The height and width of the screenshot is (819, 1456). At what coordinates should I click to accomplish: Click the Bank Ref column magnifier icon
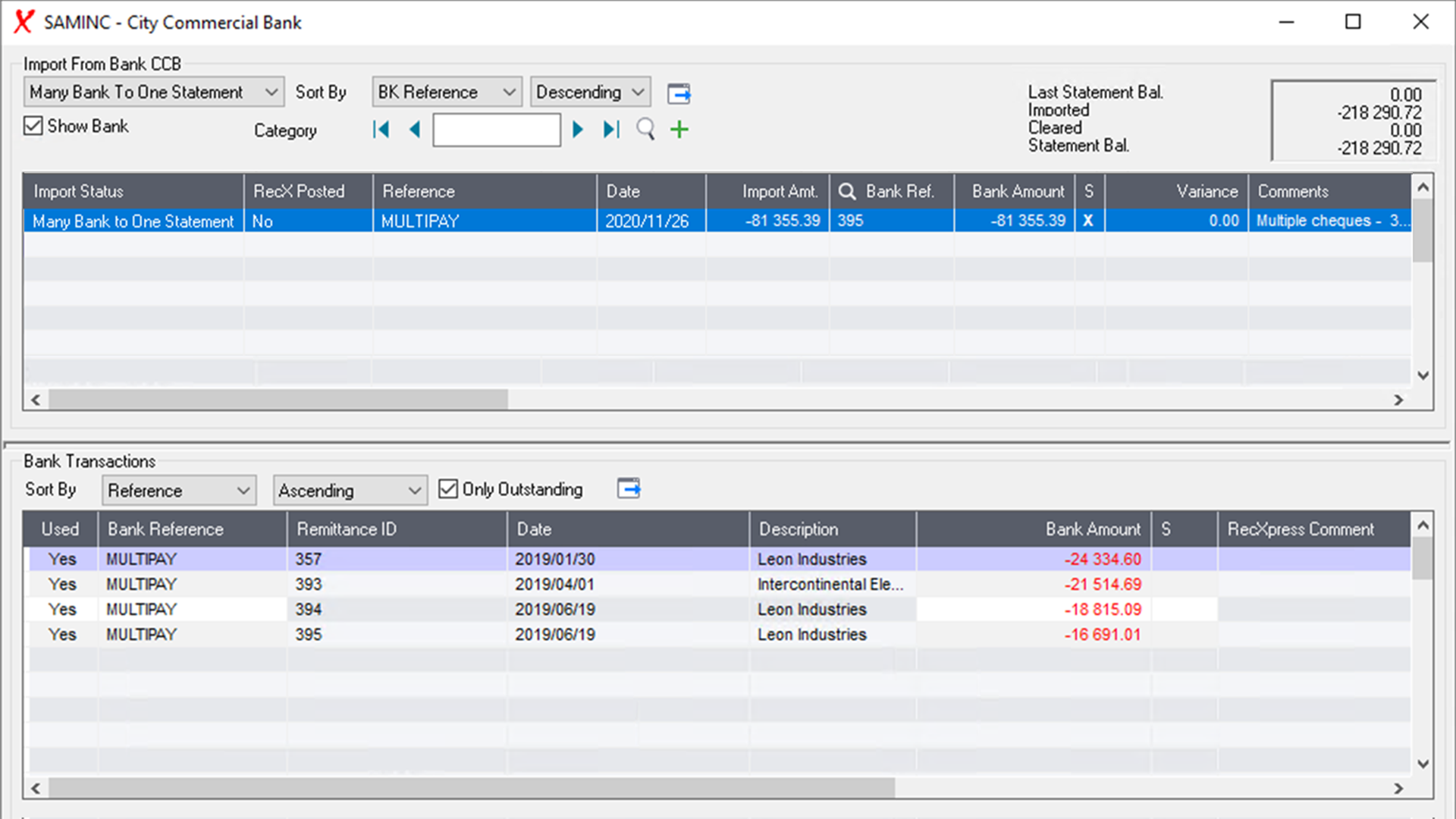pyautogui.click(x=847, y=191)
